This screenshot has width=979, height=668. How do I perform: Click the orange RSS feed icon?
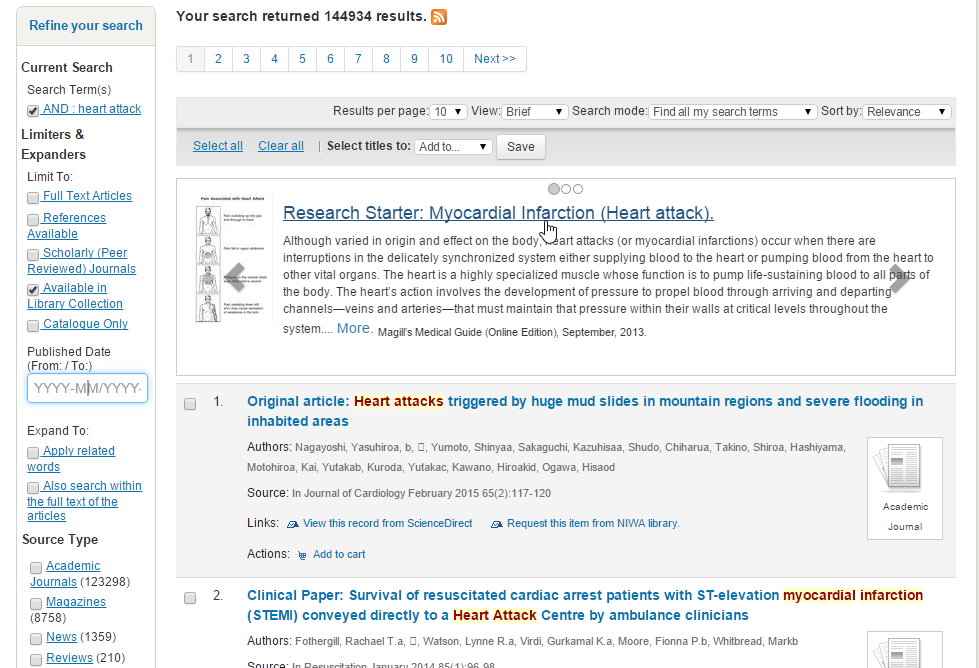coord(439,17)
